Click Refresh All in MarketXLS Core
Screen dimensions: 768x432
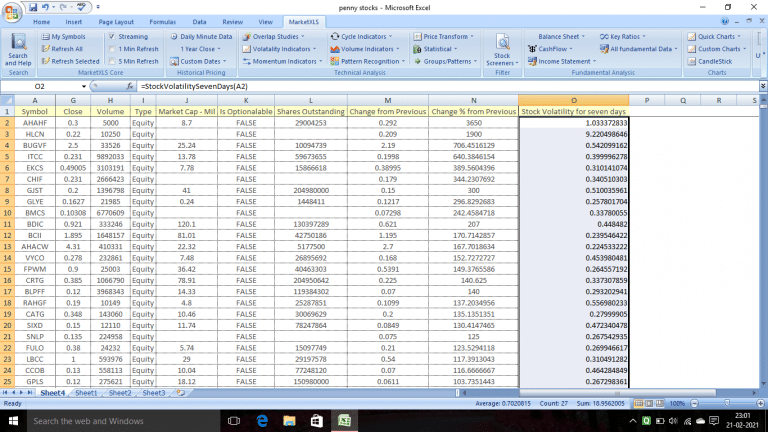(x=62, y=49)
